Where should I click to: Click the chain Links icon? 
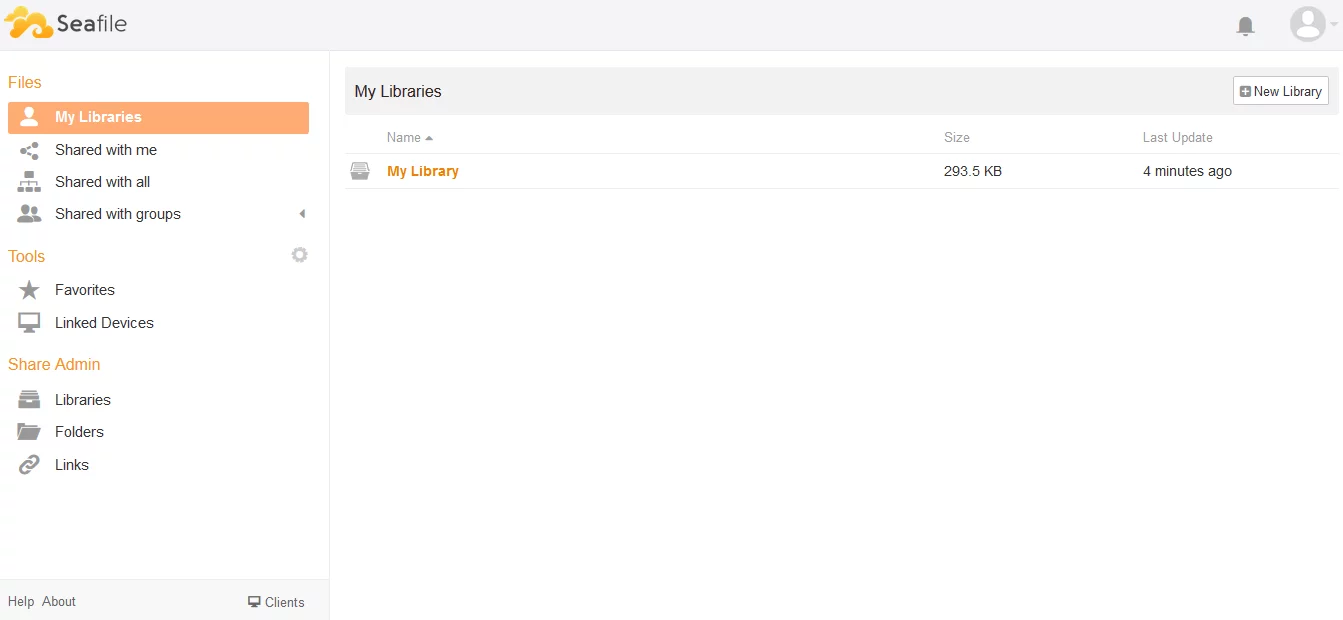(x=29, y=465)
